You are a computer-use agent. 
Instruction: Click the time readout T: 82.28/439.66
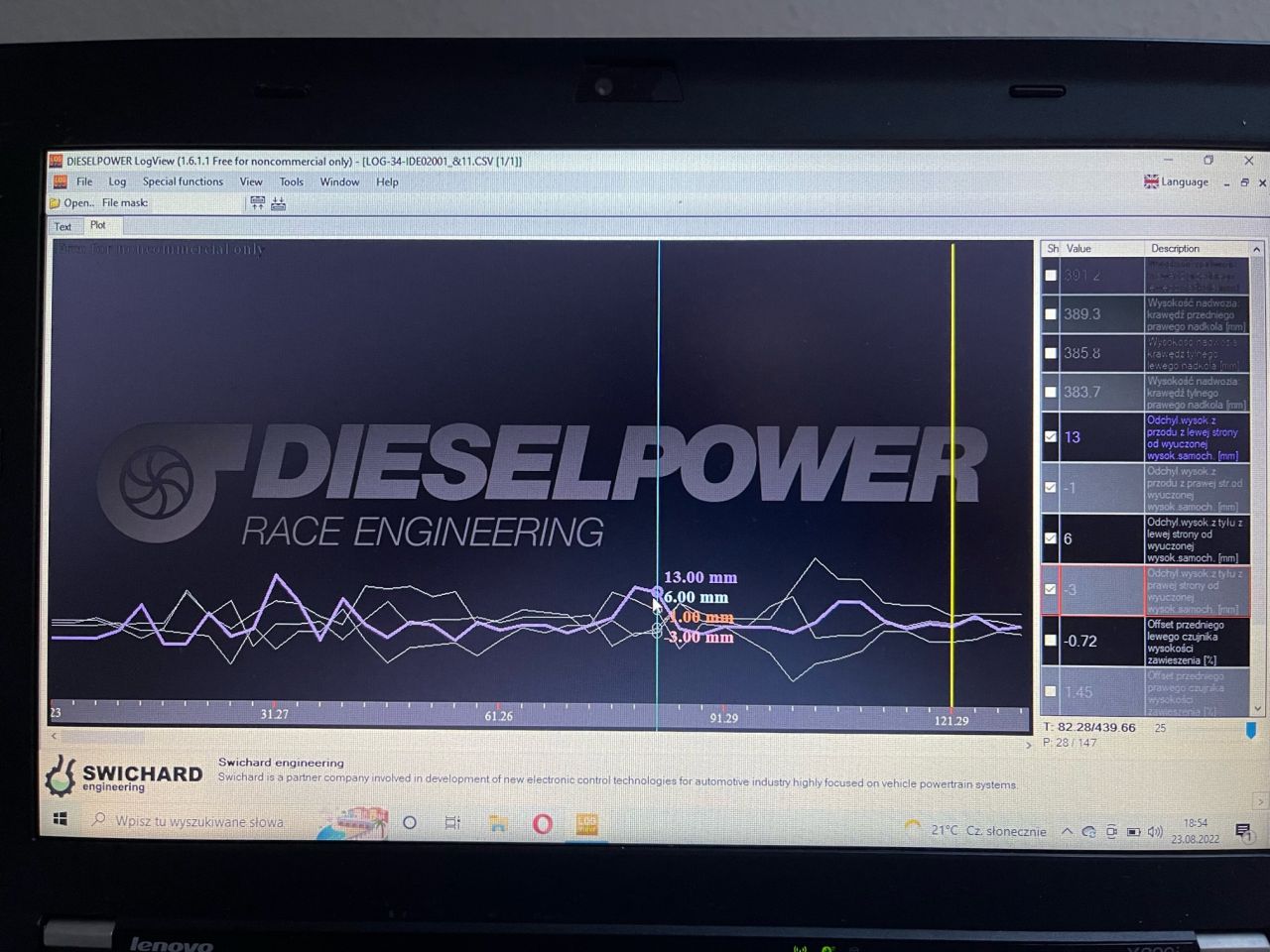(1089, 728)
